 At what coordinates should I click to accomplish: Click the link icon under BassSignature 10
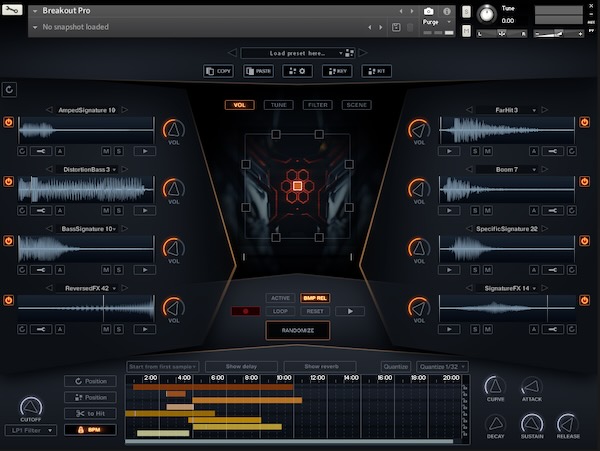click(x=41, y=270)
